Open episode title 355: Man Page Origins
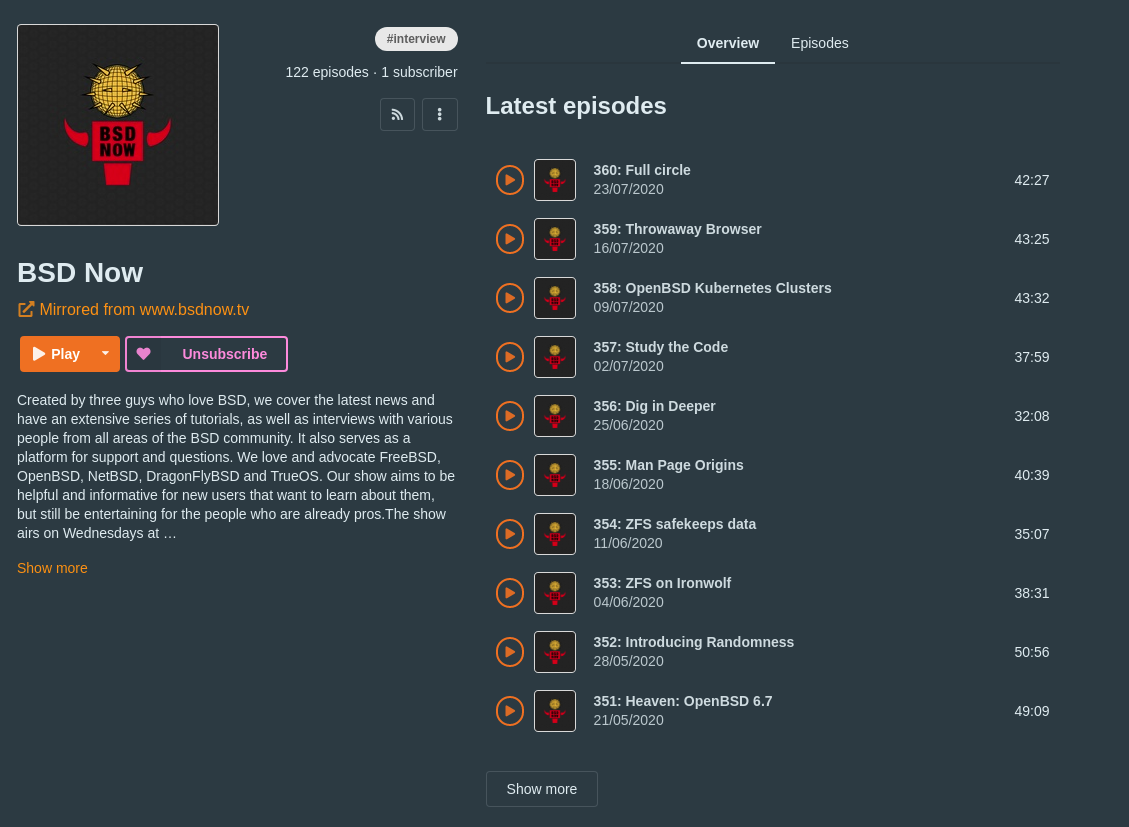This screenshot has height=827, width=1129. click(x=669, y=465)
